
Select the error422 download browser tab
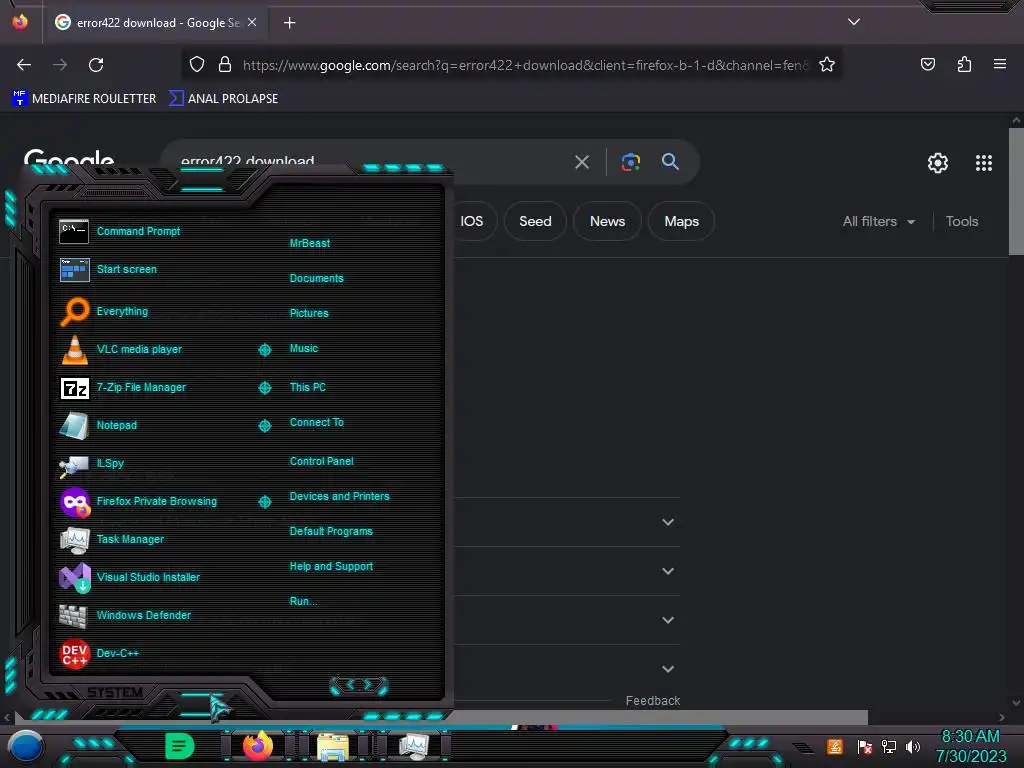click(155, 23)
